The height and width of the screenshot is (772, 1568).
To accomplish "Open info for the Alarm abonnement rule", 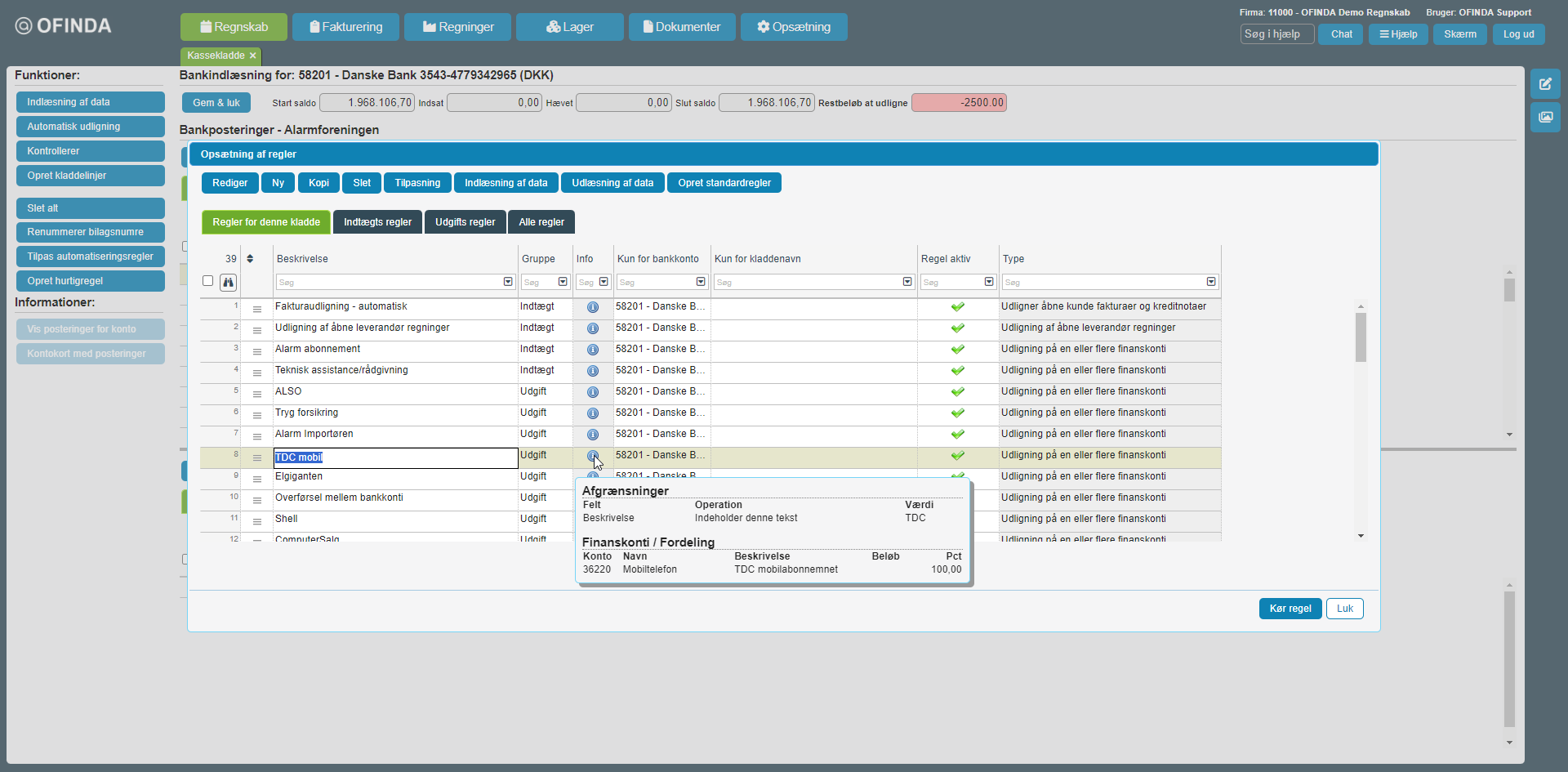I will (x=593, y=350).
